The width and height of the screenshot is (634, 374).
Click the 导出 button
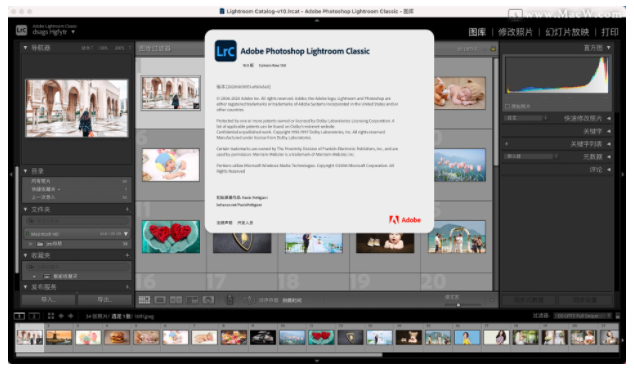pyautogui.click(x=104, y=300)
